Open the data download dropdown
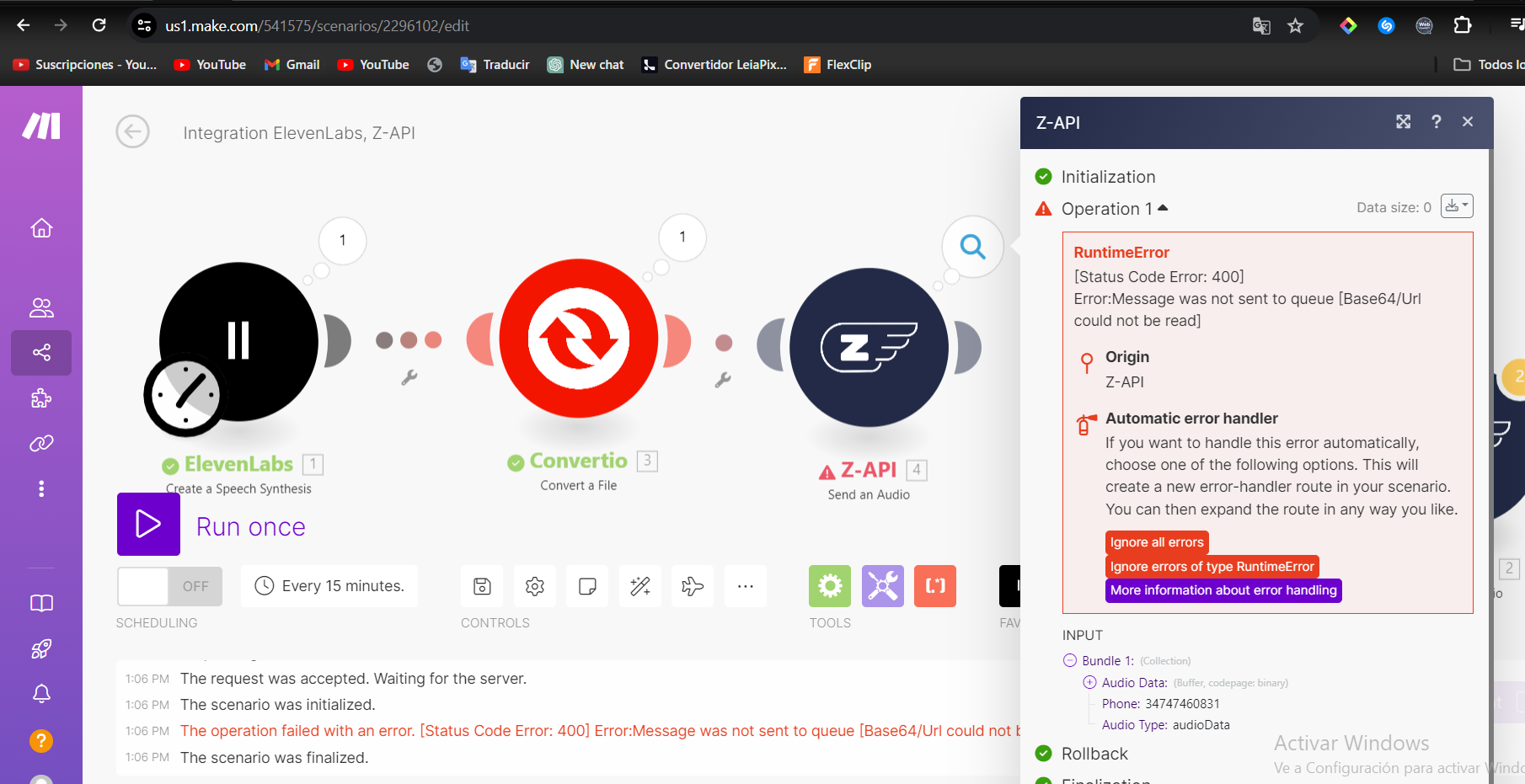Image resolution: width=1525 pixels, height=784 pixels. (1457, 206)
